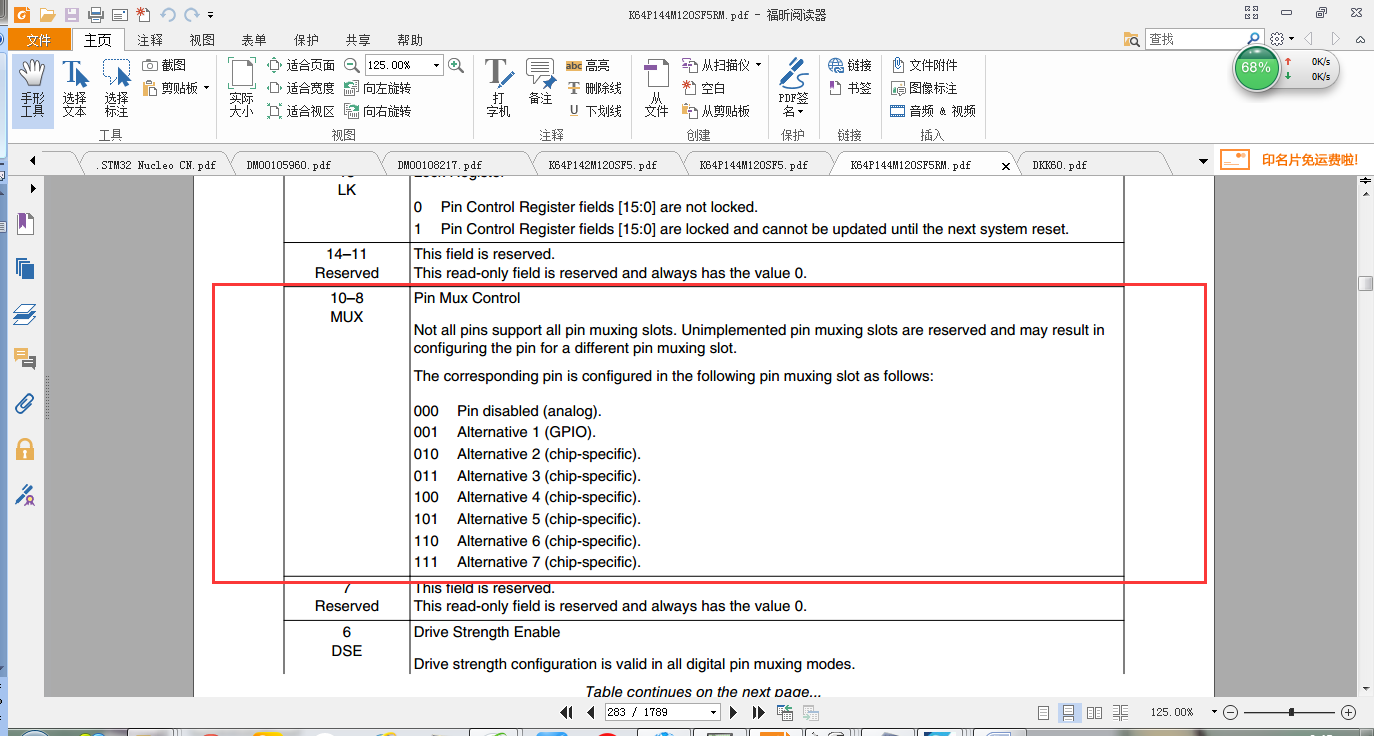Open ribbon zoom 125.00% dropdown
1374x736 pixels.
[x=436, y=65]
